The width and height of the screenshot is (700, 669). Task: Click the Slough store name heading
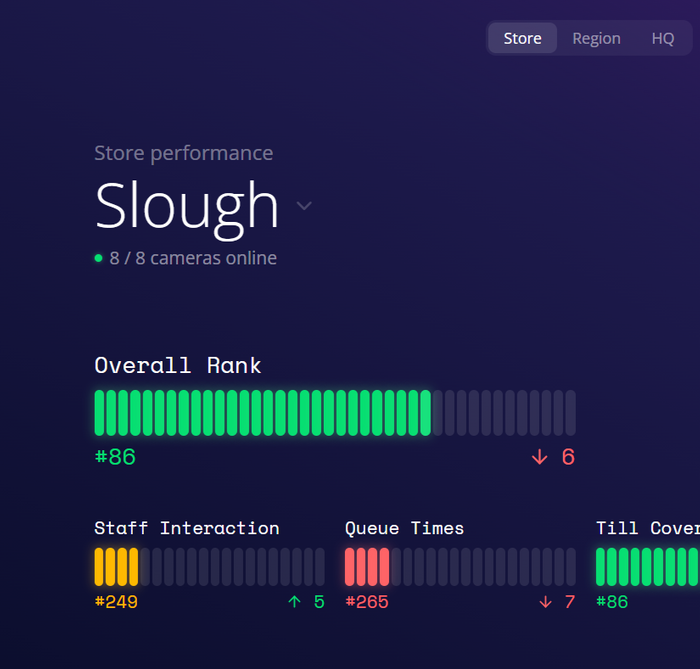pyautogui.click(x=187, y=205)
